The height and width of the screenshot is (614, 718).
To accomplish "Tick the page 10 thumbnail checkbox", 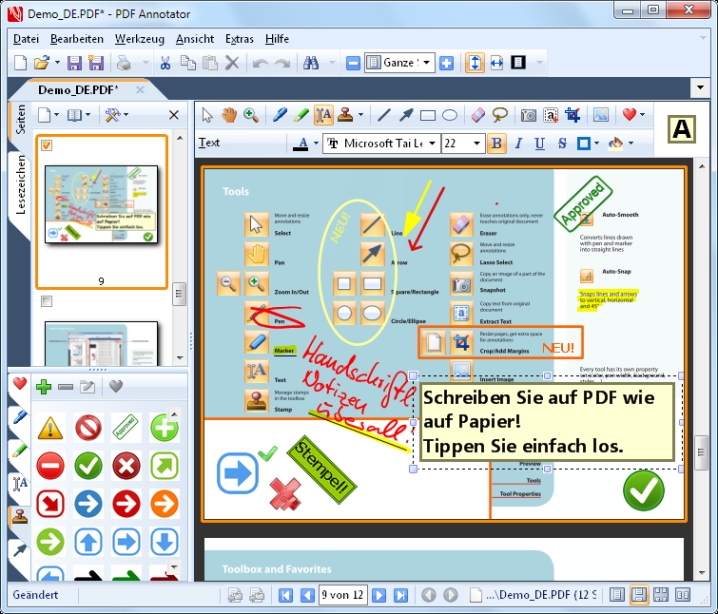I will coord(46,301).
